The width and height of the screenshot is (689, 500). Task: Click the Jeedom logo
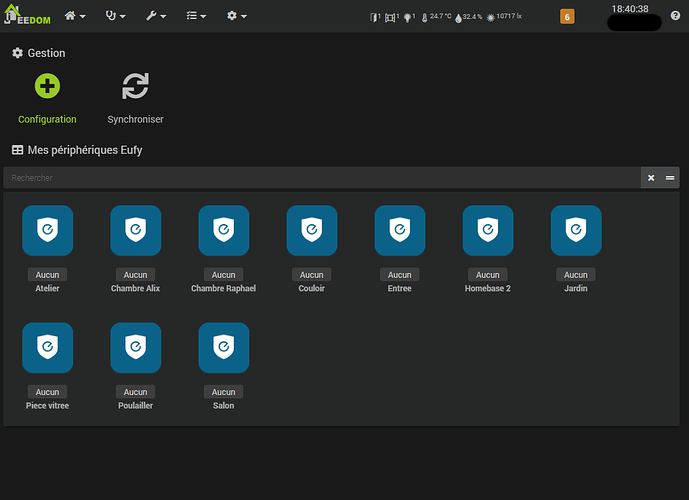click(27, 14)
